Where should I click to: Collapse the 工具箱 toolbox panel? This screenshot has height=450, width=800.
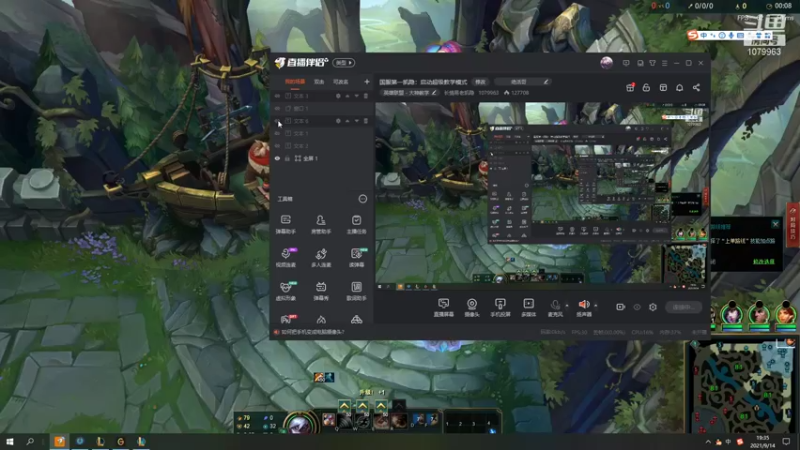click(x=363, y=199)
